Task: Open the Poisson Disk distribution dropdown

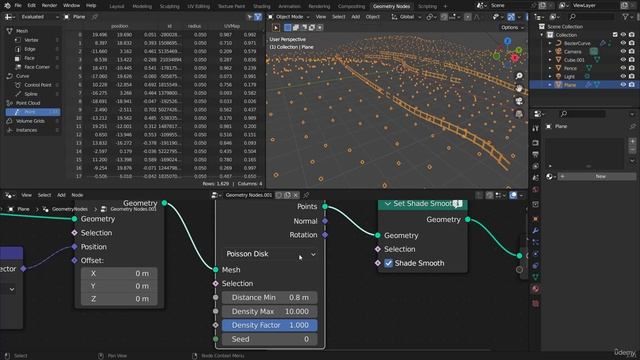Action: [270, 254]
